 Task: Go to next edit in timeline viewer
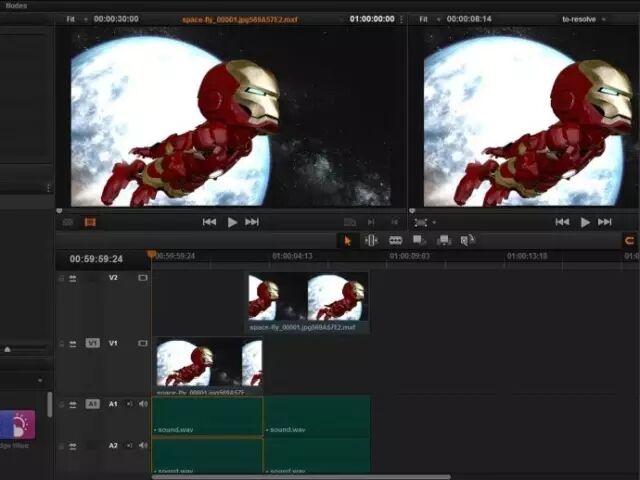pos(604,222)
